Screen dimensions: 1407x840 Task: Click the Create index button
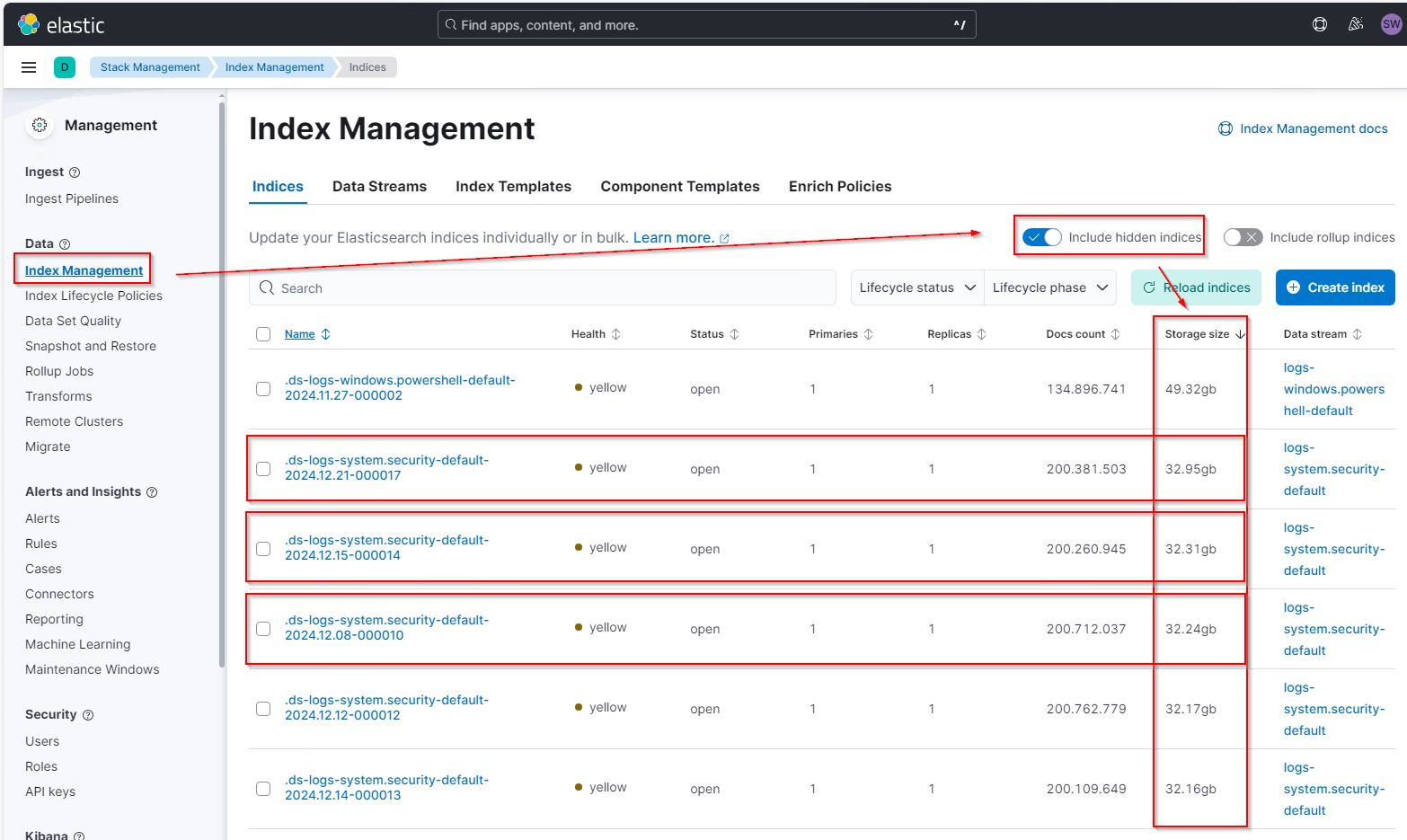click(x=1335, y=287)
